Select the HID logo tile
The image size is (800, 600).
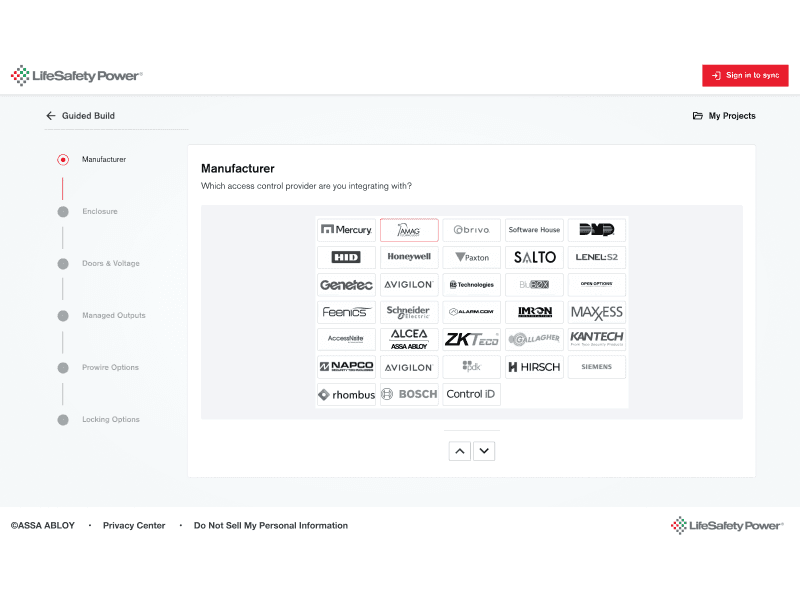click(346, 257)
